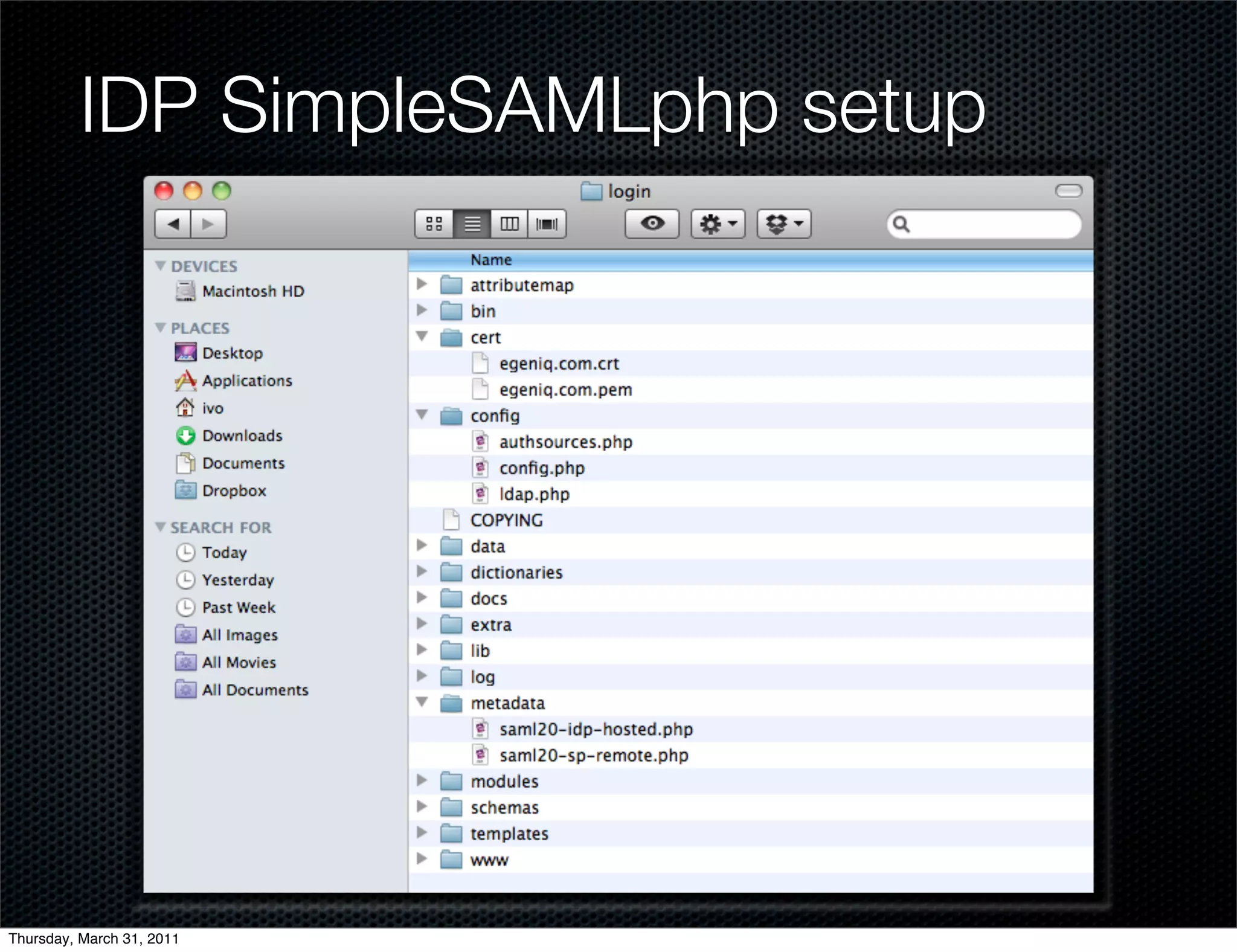Select the ldap.php file
Image resolution: width=1237 pixels, height=952 pixels.
tap(751, 494)
